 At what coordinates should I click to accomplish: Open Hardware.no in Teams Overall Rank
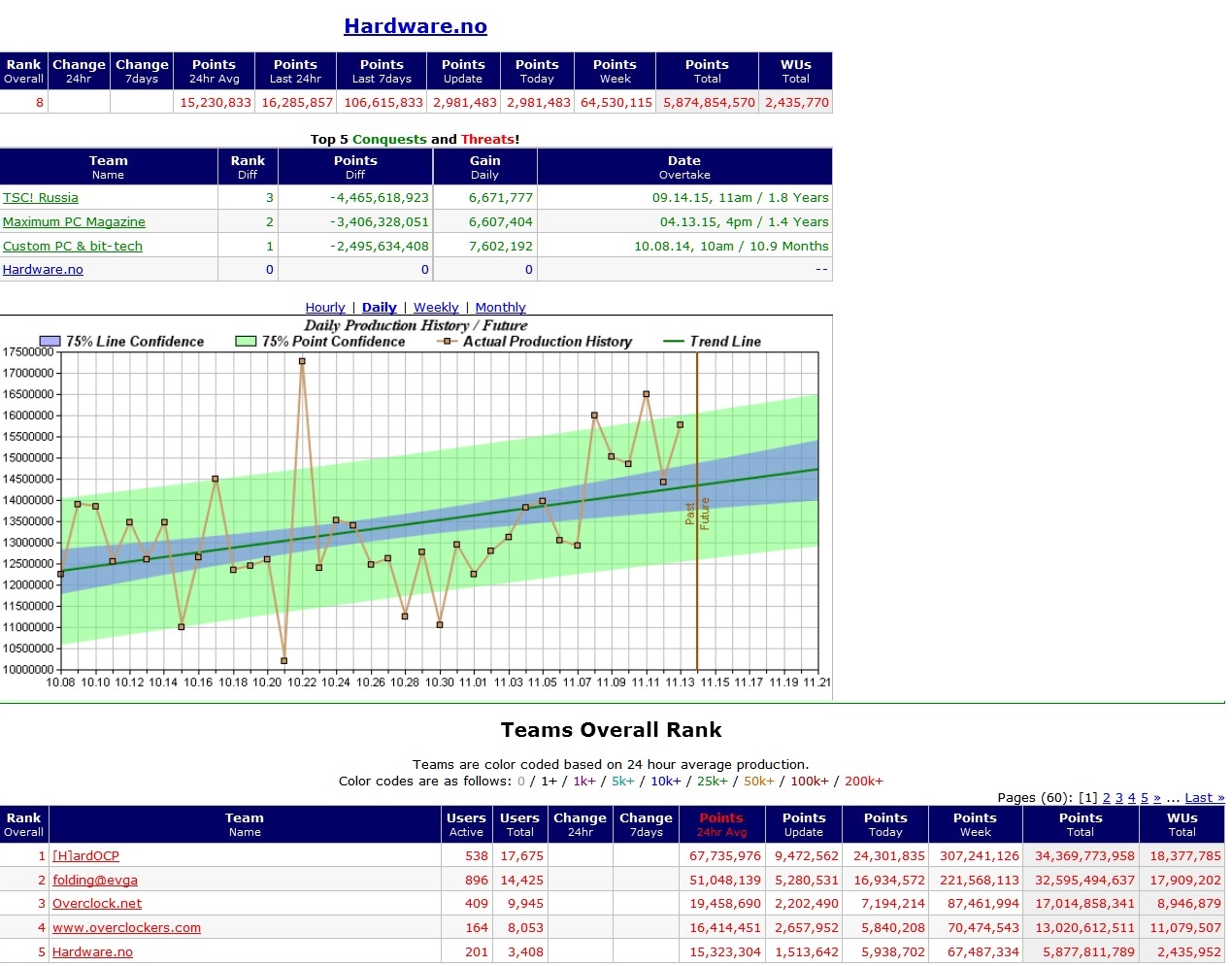click(92, 951)
